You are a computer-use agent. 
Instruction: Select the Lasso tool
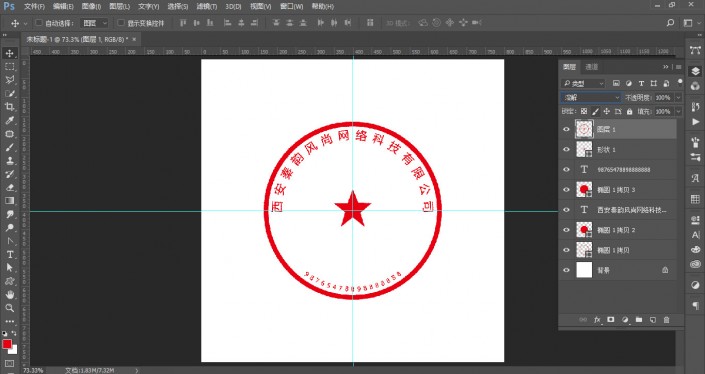[x=9, y=80]
